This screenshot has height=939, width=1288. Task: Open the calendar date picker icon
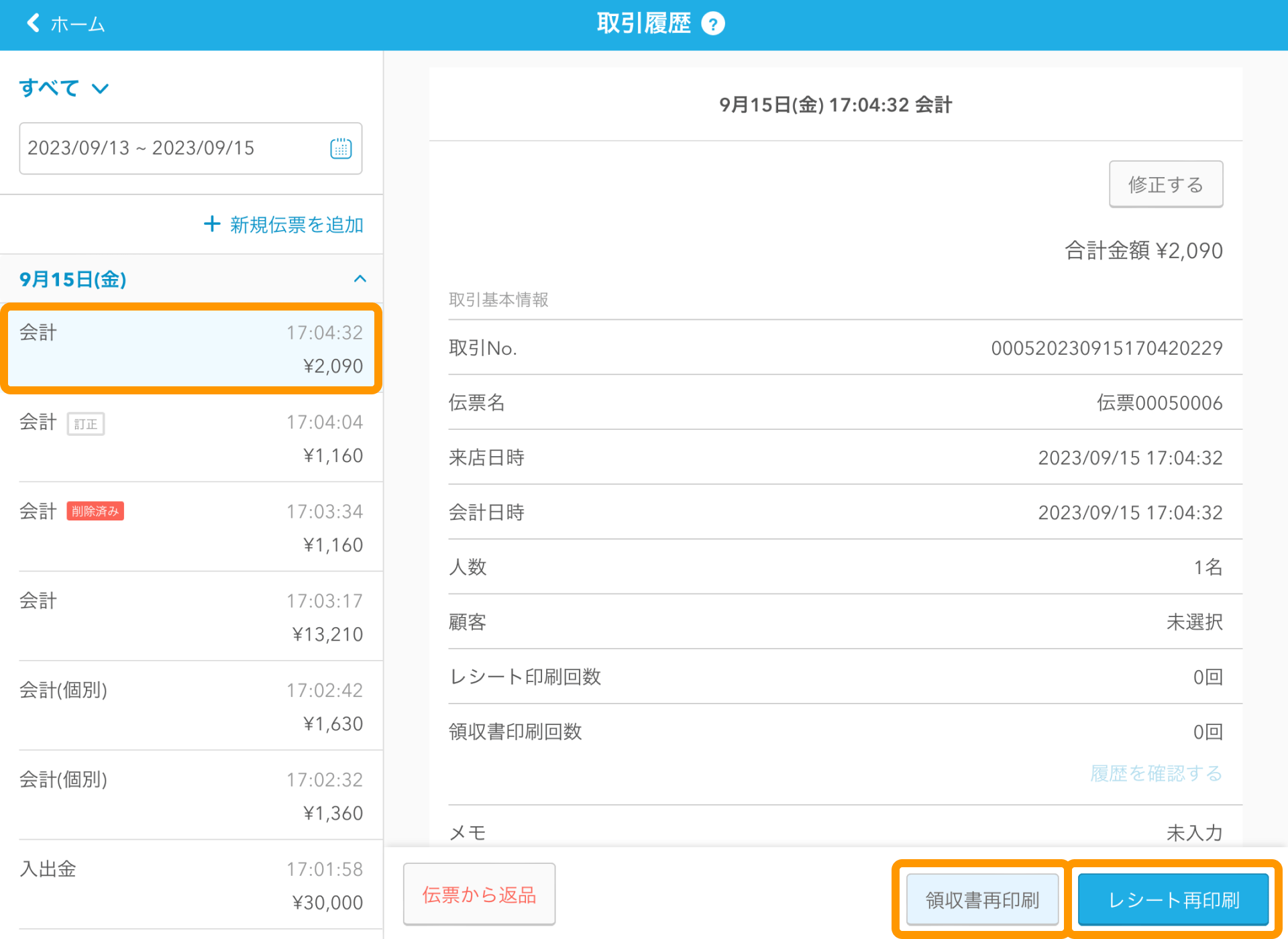click(x=341, y=148)
